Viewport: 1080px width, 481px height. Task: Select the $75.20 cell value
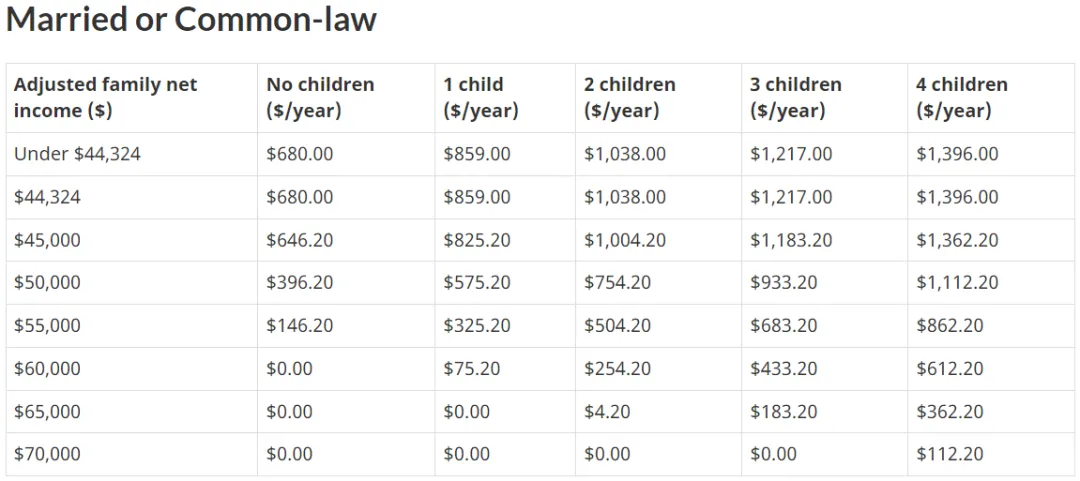472,369
